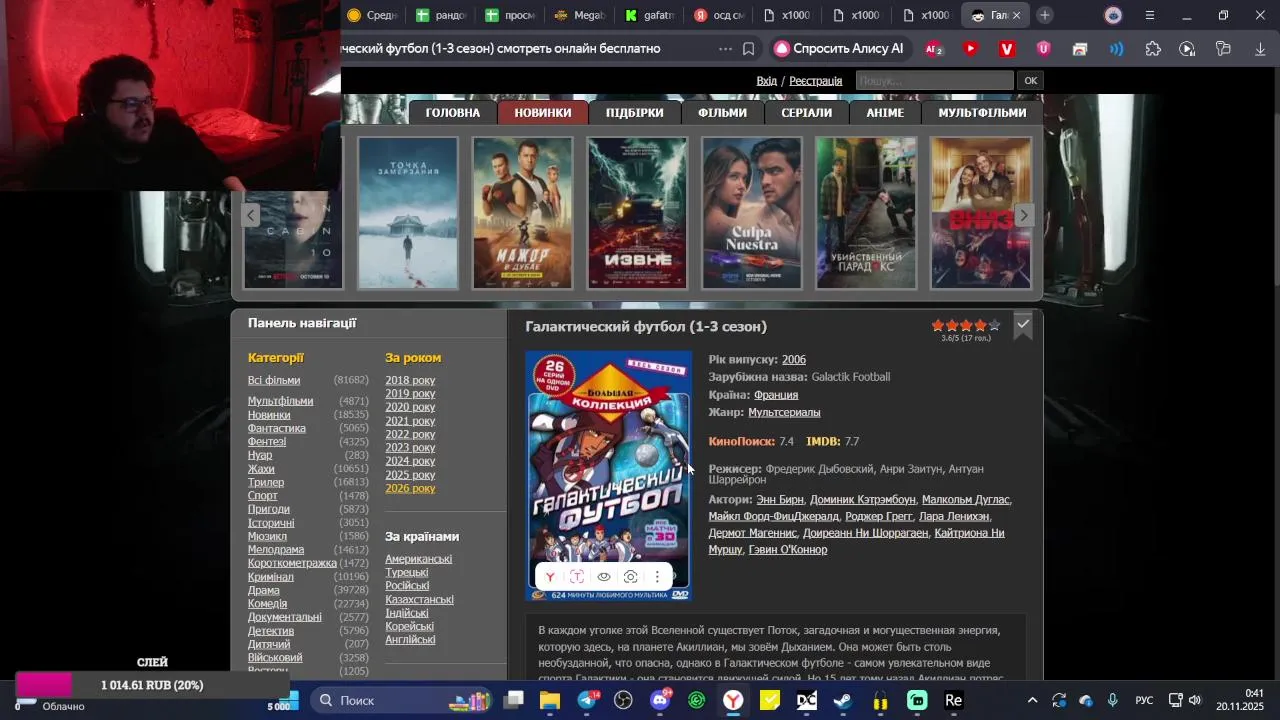Click the 2006 release year link
Image resolution: width=1280 pixels, height=720 pixels.
[x=794, y=360]
